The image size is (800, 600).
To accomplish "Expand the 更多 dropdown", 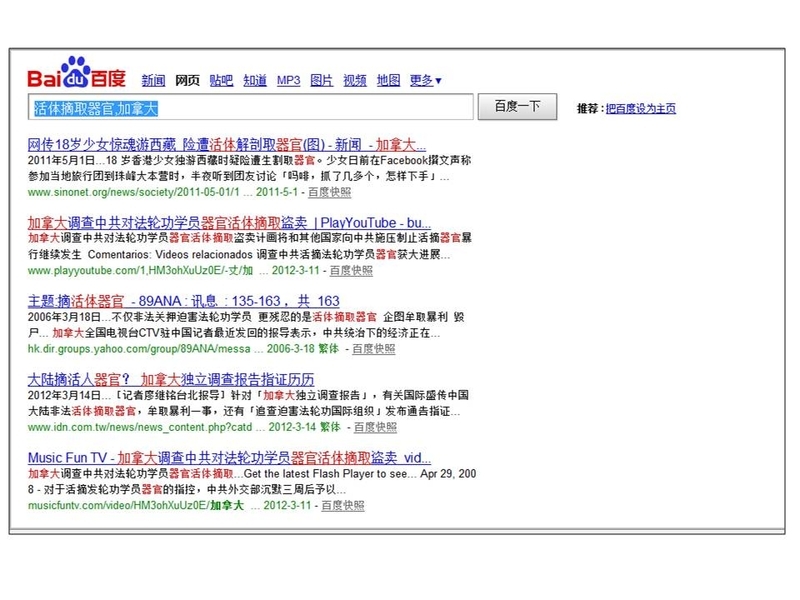I will (426, 80).
